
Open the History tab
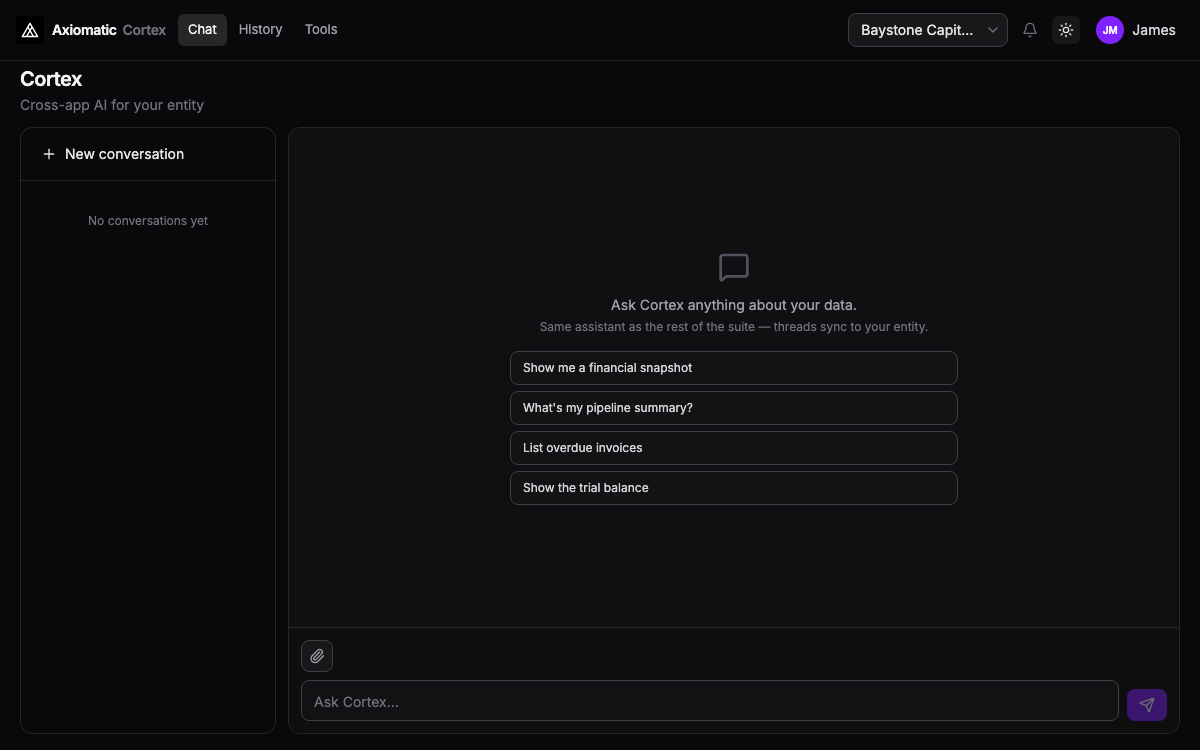click(260, 29)
